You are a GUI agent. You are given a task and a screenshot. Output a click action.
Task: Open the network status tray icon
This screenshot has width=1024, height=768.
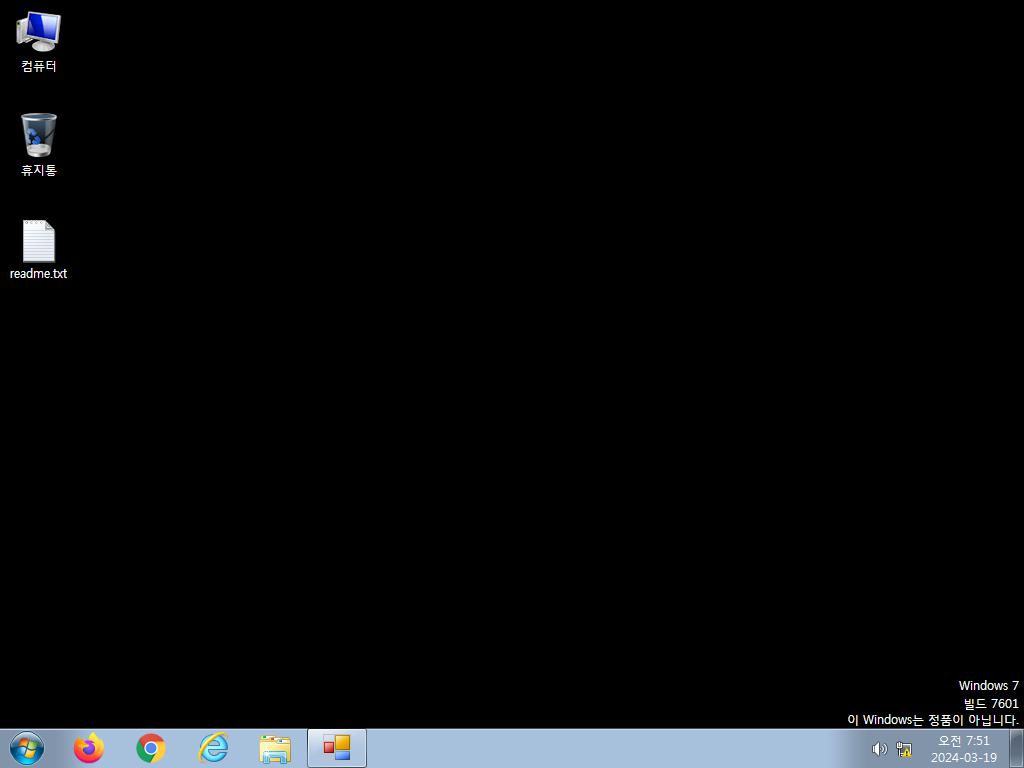pyautogui.click(x=904, y=749)
